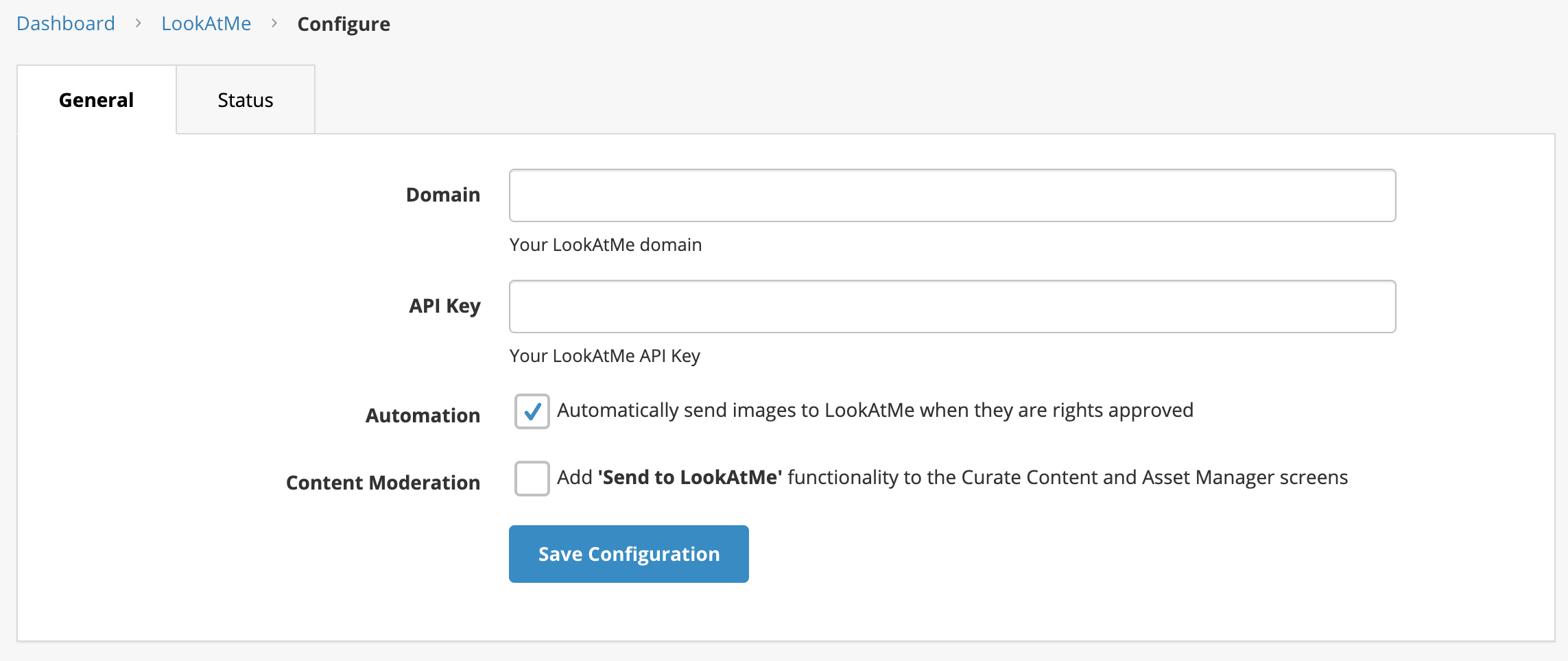1568x661 pixels.
Task: Click the 'Automatically send images' checkbox text
Action: (x=875, y=410)
